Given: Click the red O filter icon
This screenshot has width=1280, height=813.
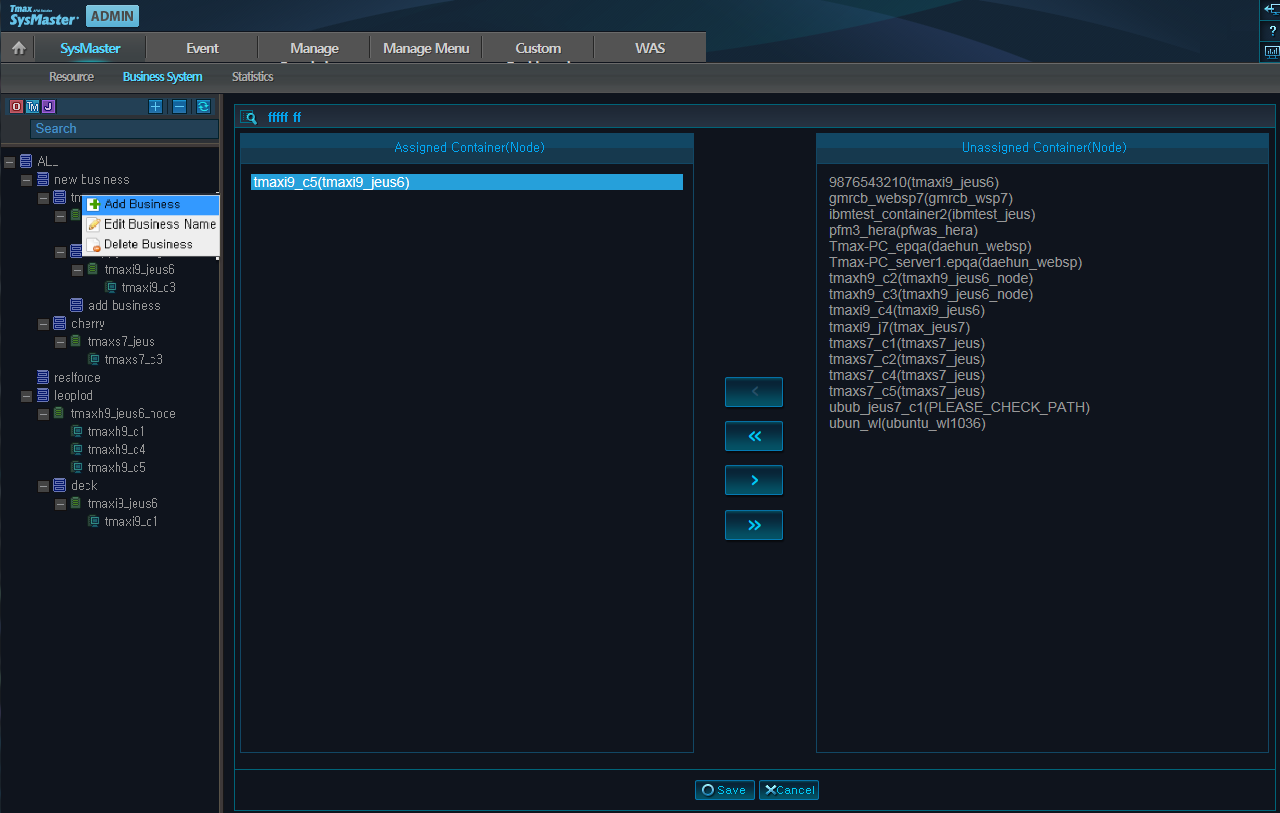Looking at the screenshot, I should [x=16, y=106].
